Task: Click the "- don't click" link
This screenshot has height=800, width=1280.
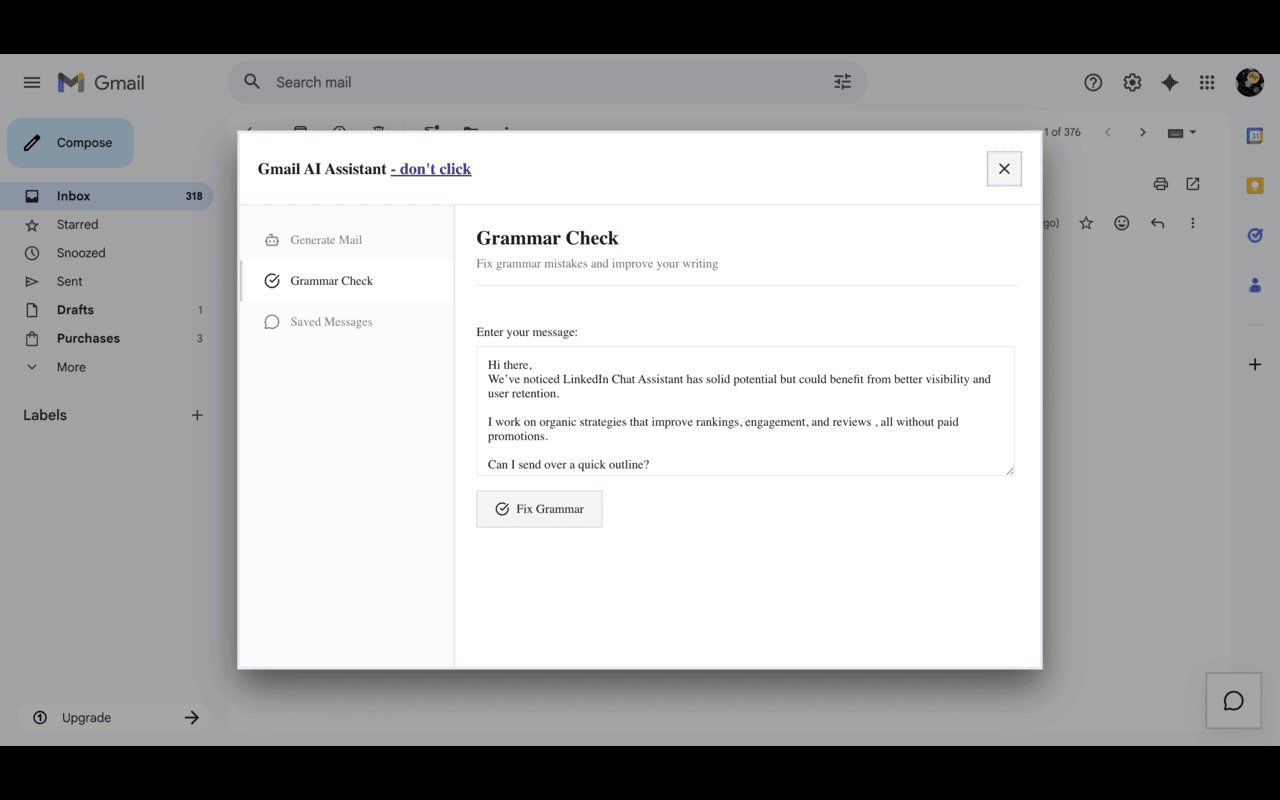Action: coord(431,169)
